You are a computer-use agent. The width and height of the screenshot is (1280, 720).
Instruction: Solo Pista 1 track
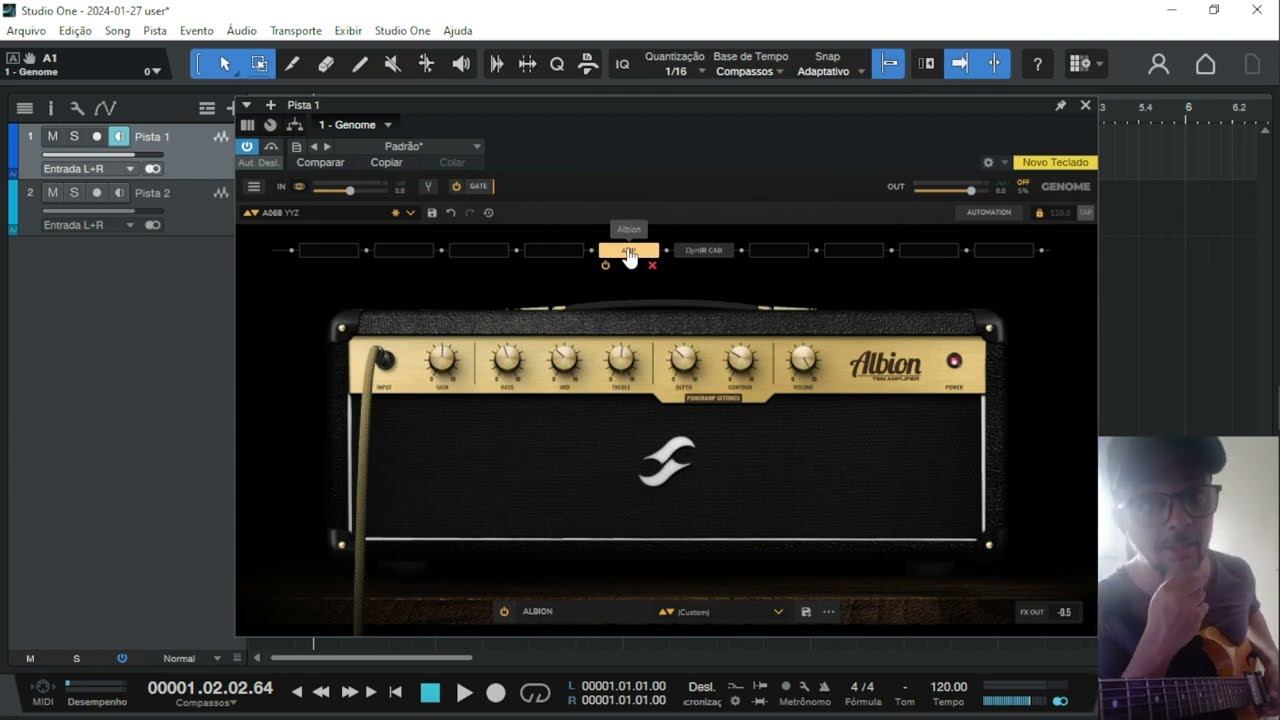coord(74,136)
